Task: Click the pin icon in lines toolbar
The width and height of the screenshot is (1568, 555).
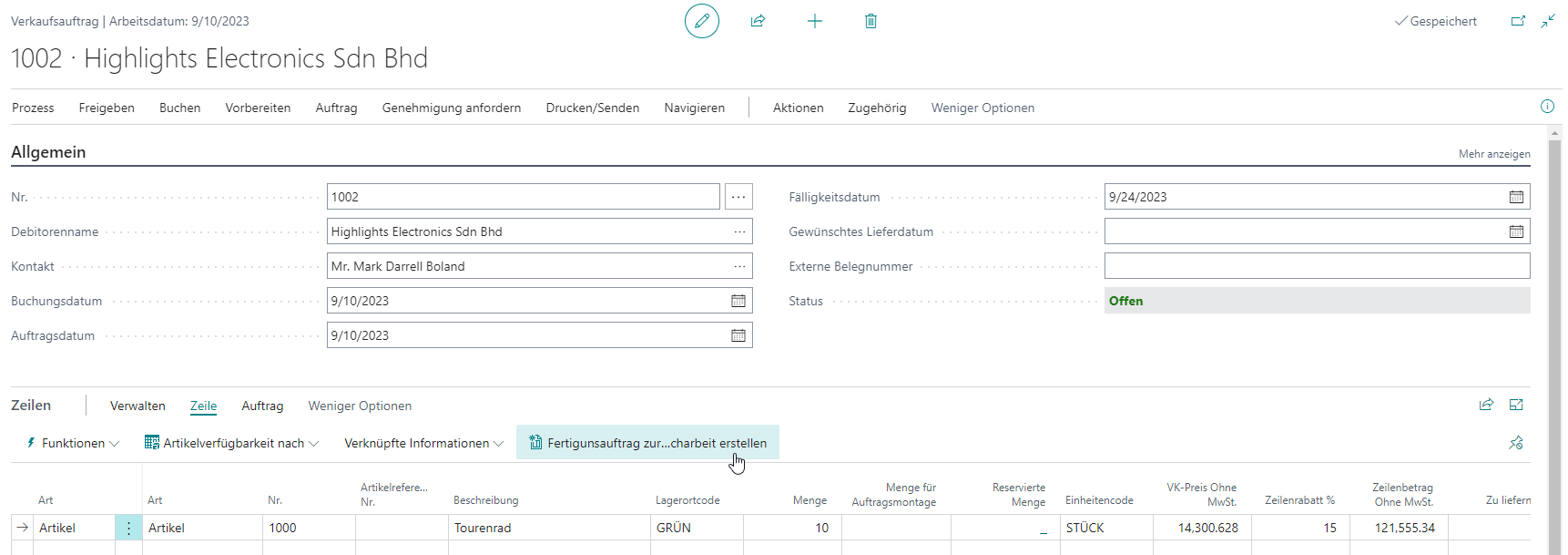Action: tap(1516, 443)
